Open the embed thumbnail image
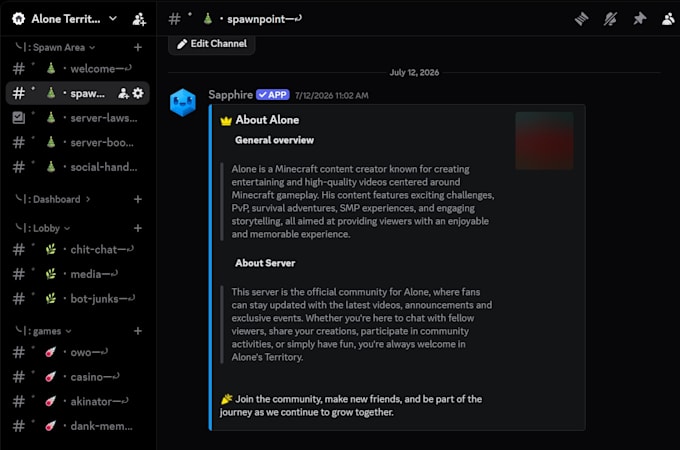 point(544,140)
